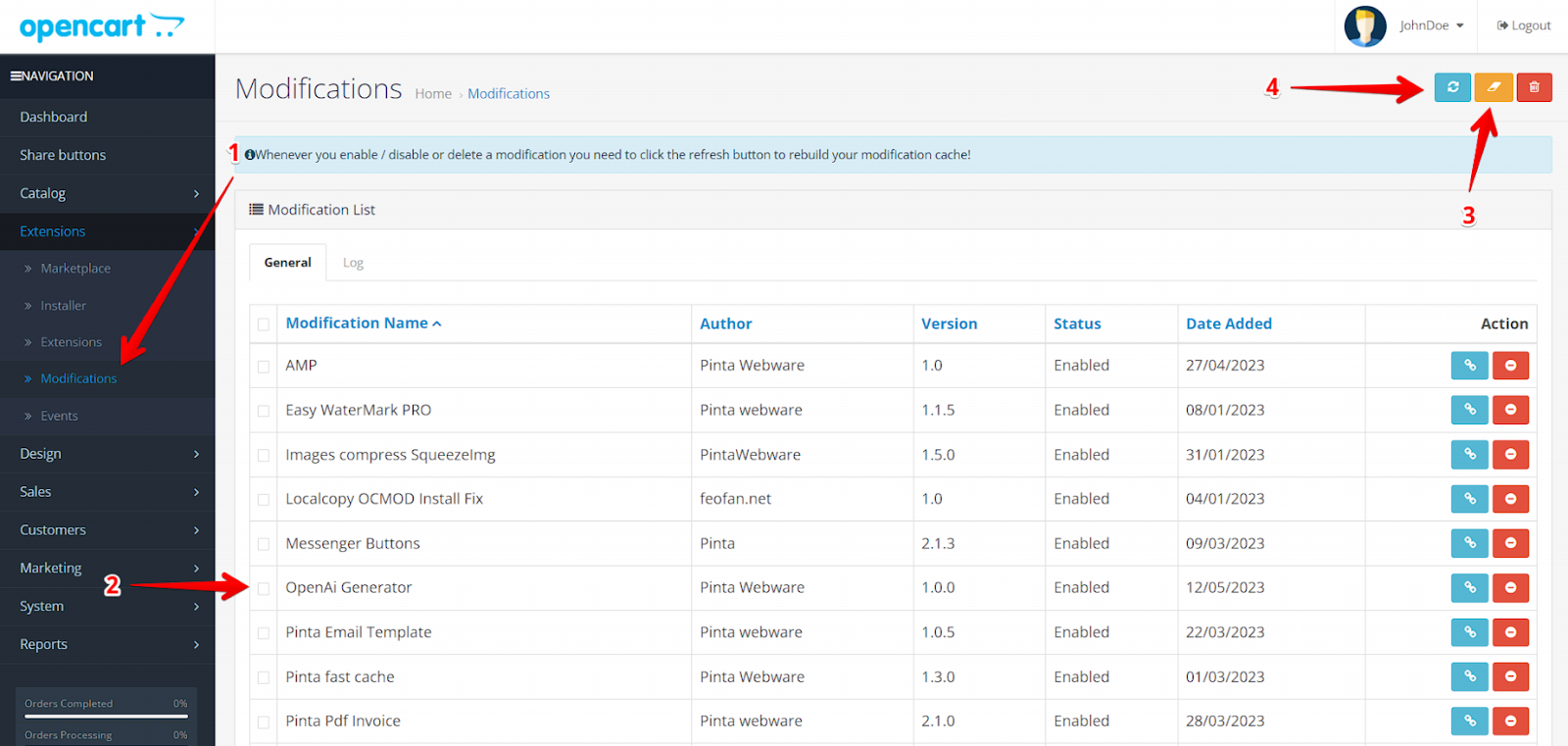
Task: Sort by Date Added column header
Action: coord(1229,323)
